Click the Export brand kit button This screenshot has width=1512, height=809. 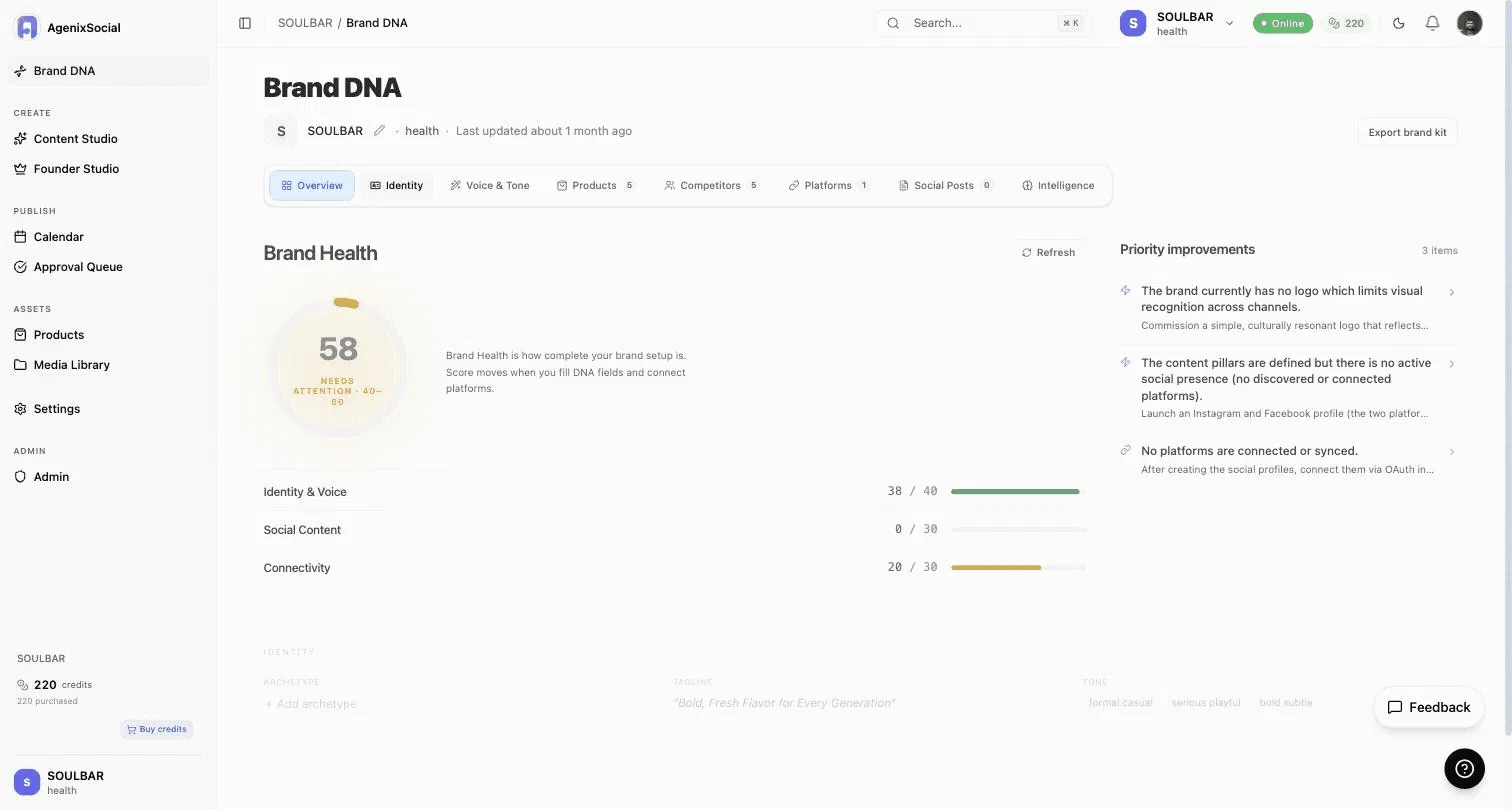point(1407,132)
